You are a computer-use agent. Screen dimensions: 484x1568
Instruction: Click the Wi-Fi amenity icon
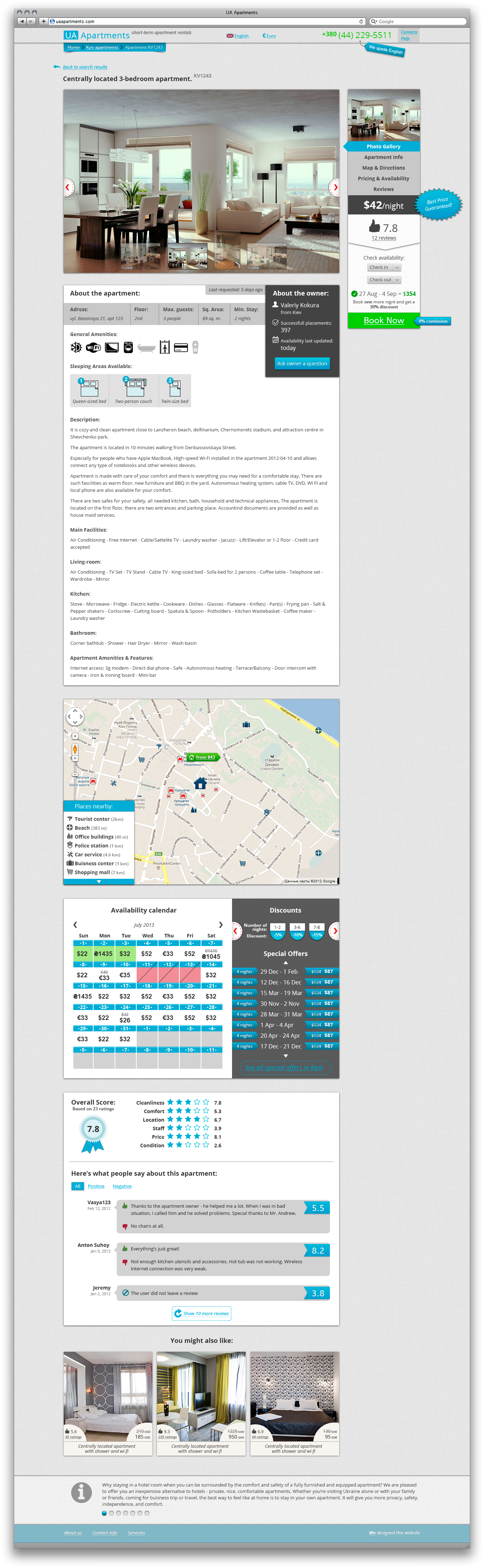point(93,347)
